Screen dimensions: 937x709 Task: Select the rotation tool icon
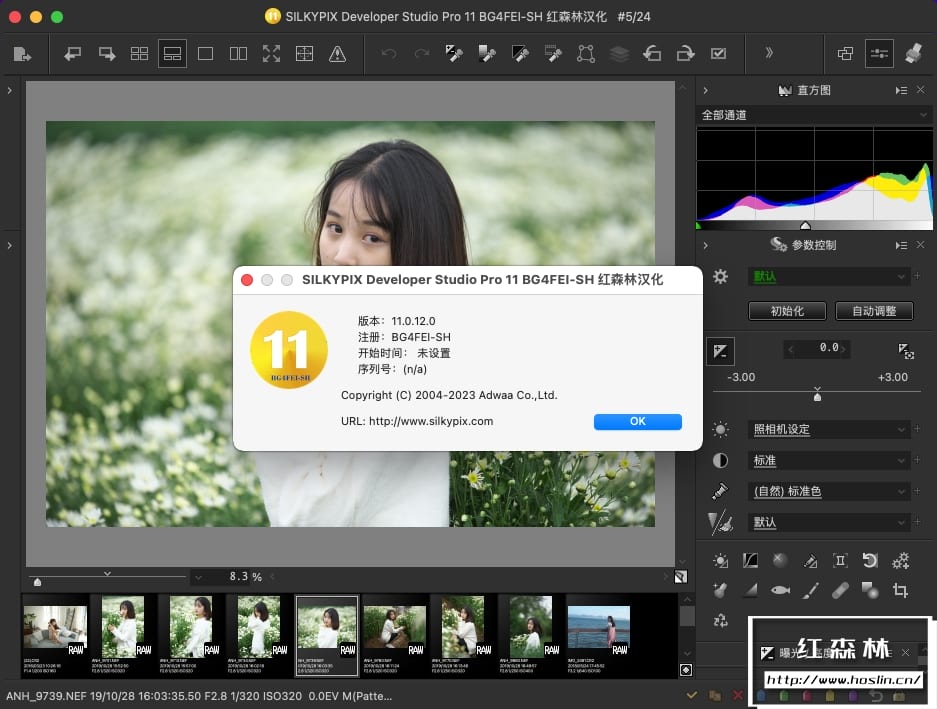870,561
